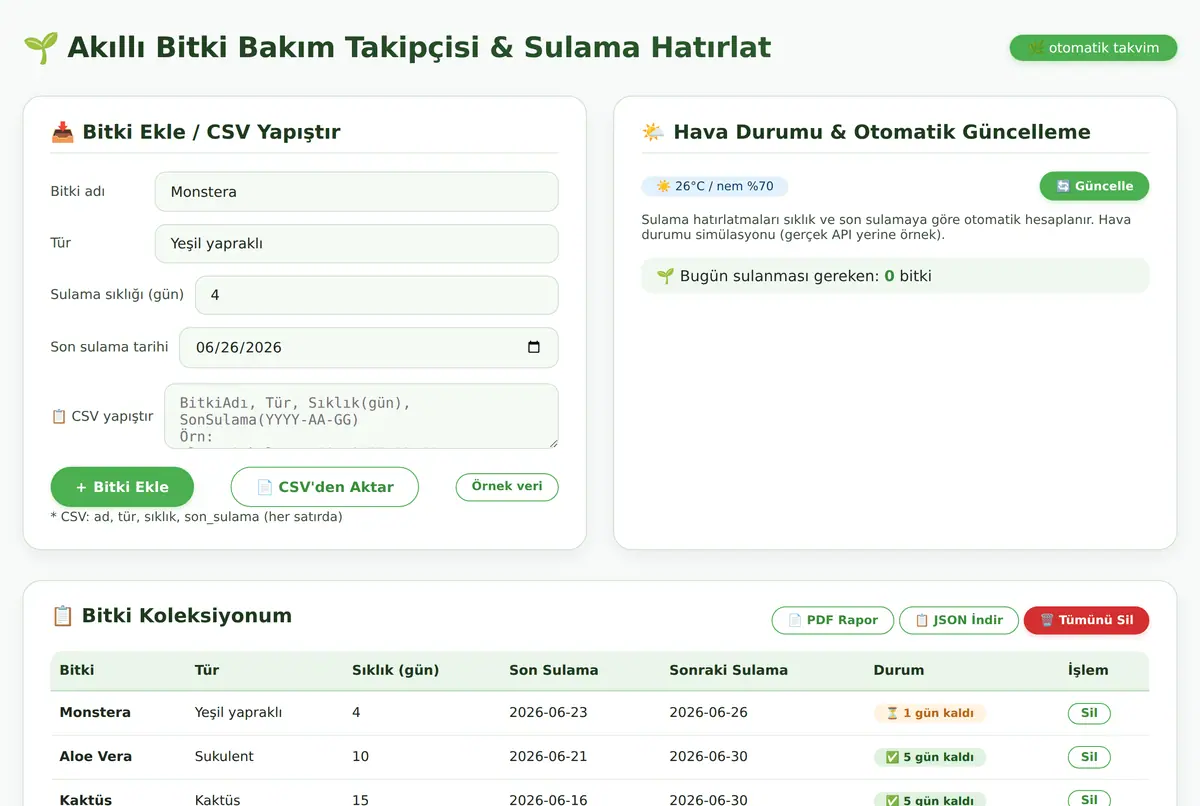Click the otomatik takvim badge
This screenshot has width=1200, height=806.
pos(1093,48)
